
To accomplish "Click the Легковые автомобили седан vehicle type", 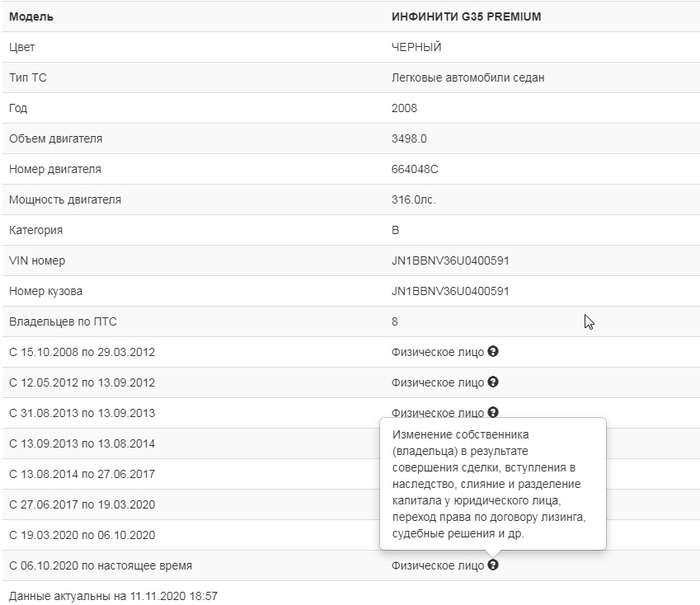I will 467,77.
